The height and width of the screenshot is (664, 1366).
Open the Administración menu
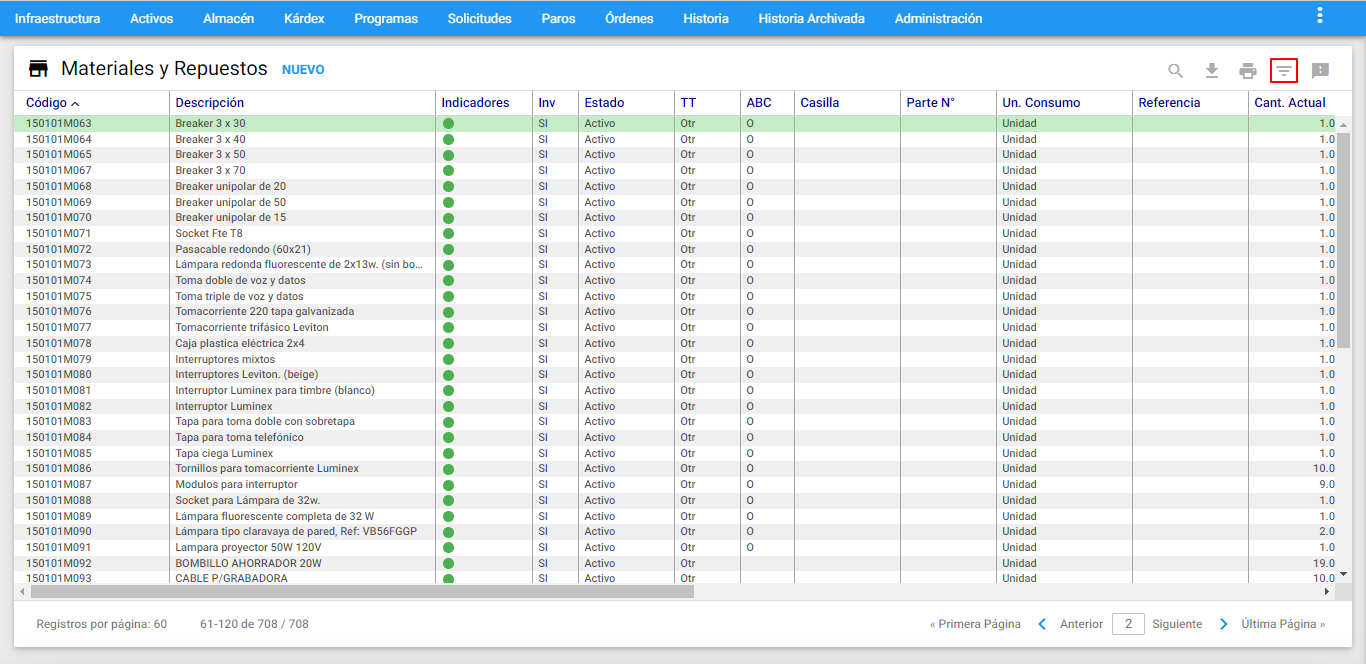(x=938, y=18)
